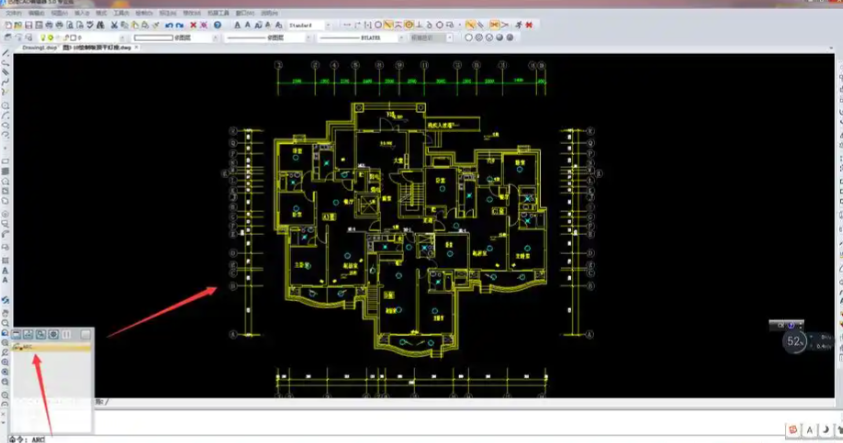Image resolution: width=843 pixels, height=443 pixels.
Task: Click the orange target snap icon
Action: pos(409,25)
